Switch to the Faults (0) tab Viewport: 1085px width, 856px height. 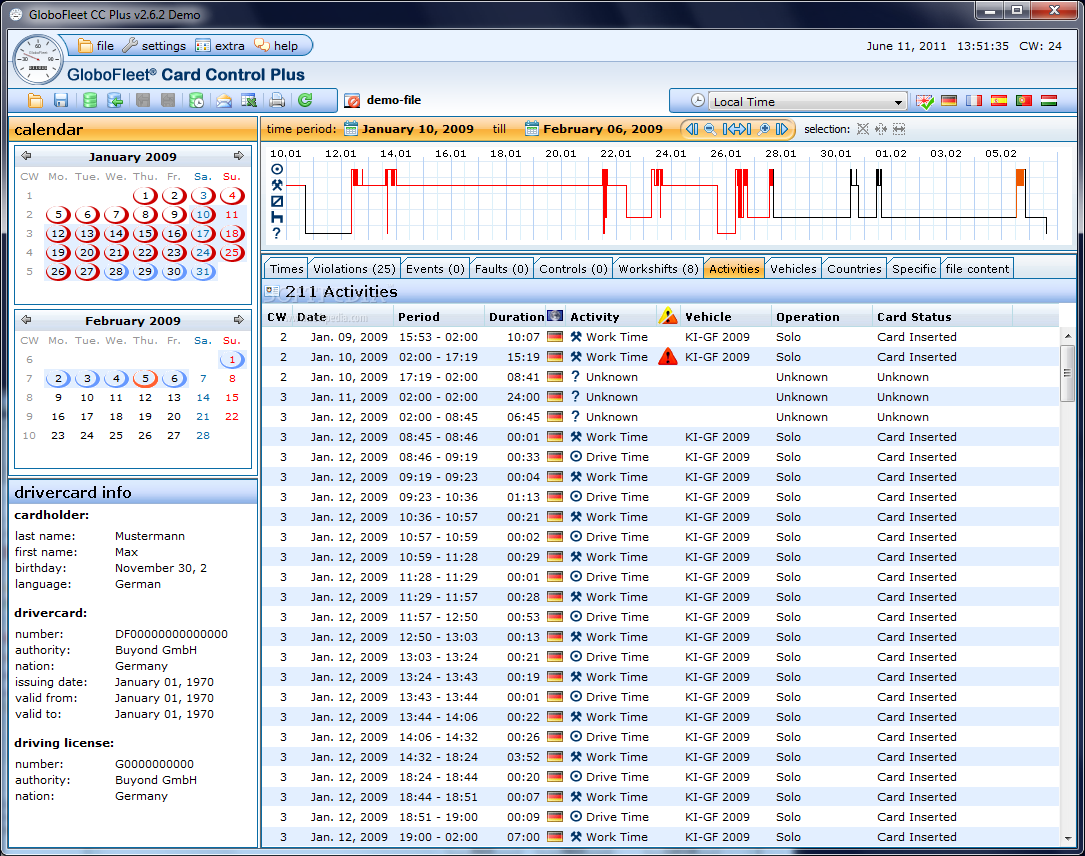pos(501,268)
